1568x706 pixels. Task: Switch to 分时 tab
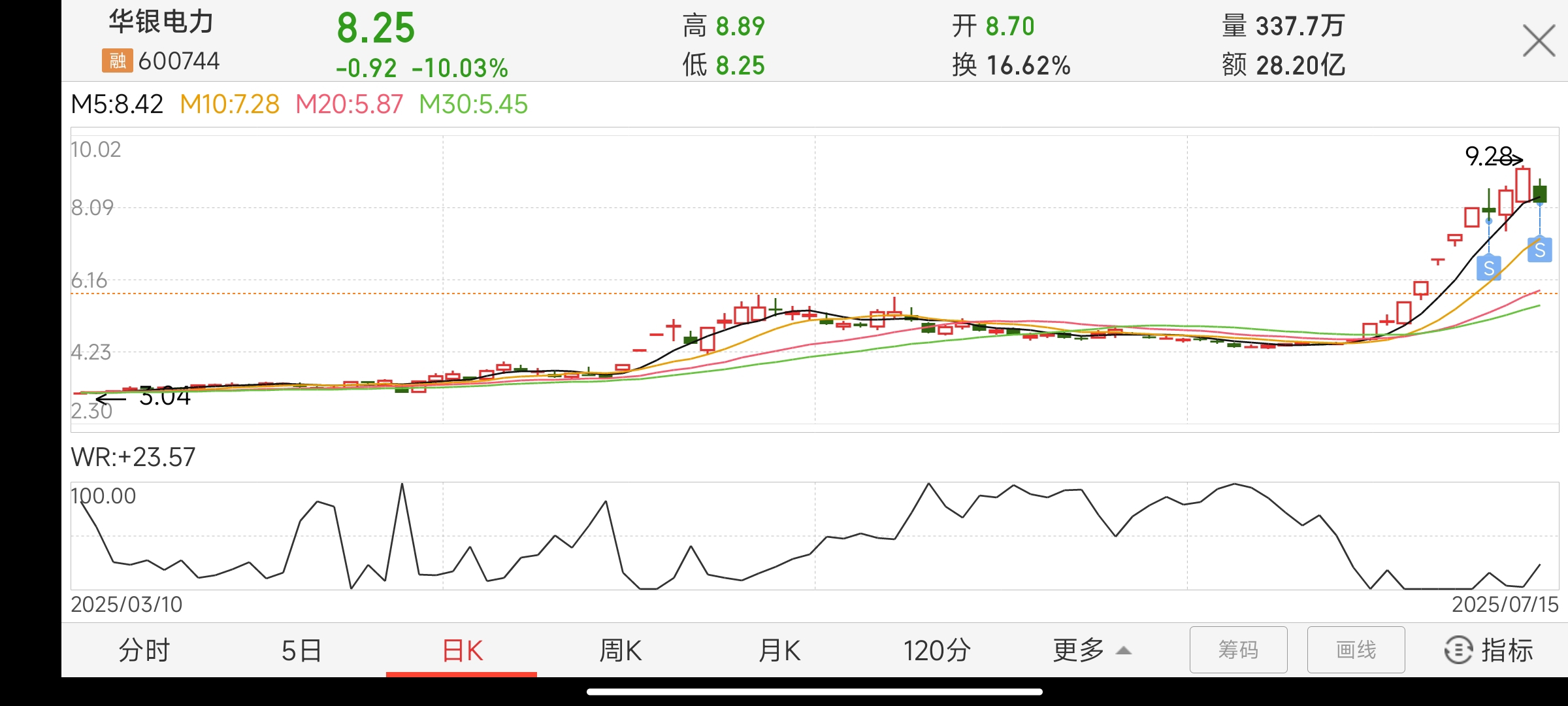(x=144, y=650)
